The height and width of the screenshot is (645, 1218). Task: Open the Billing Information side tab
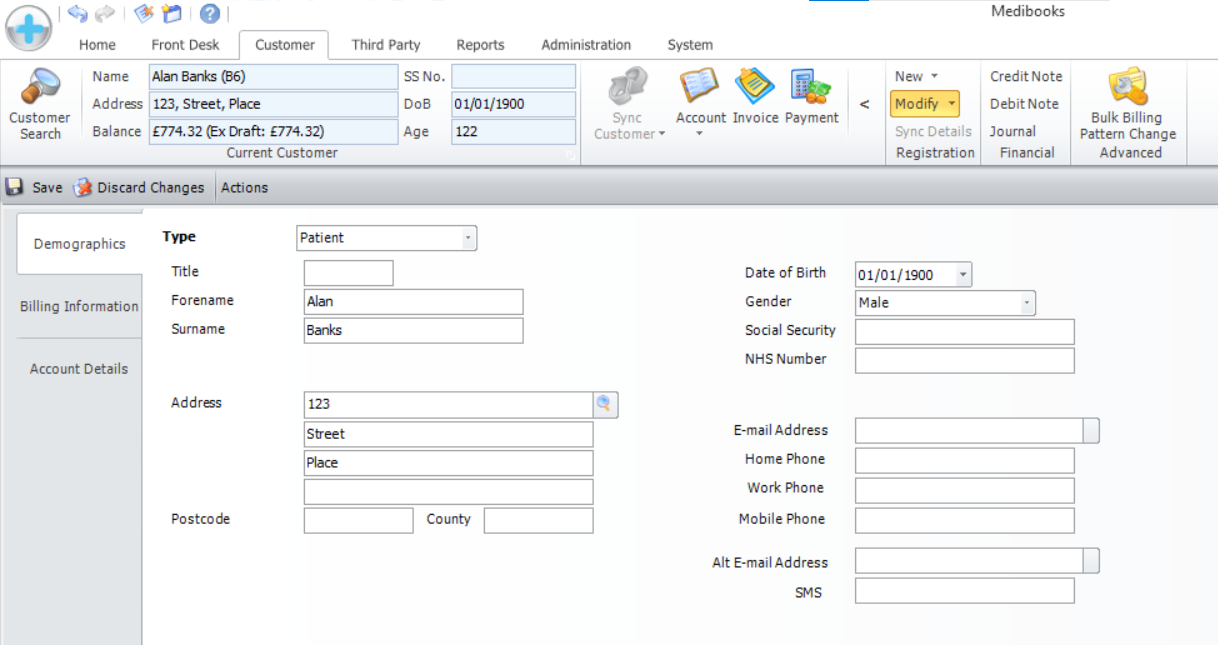(x=79, y=306)
